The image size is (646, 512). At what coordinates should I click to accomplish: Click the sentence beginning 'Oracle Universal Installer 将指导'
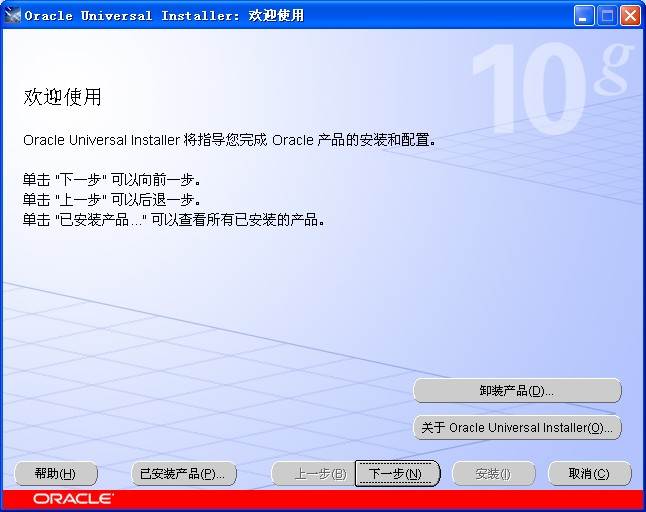tap(229, 140)
